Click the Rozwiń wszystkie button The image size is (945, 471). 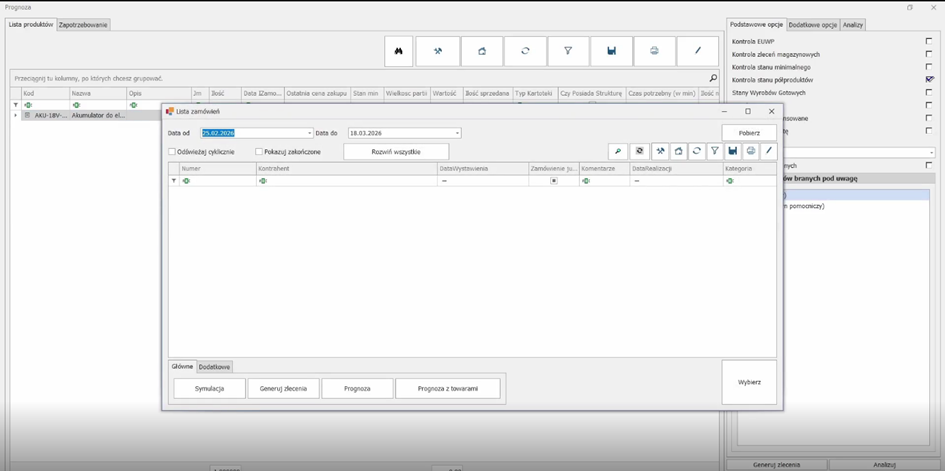pyautogui.click(x=396, y=152)
